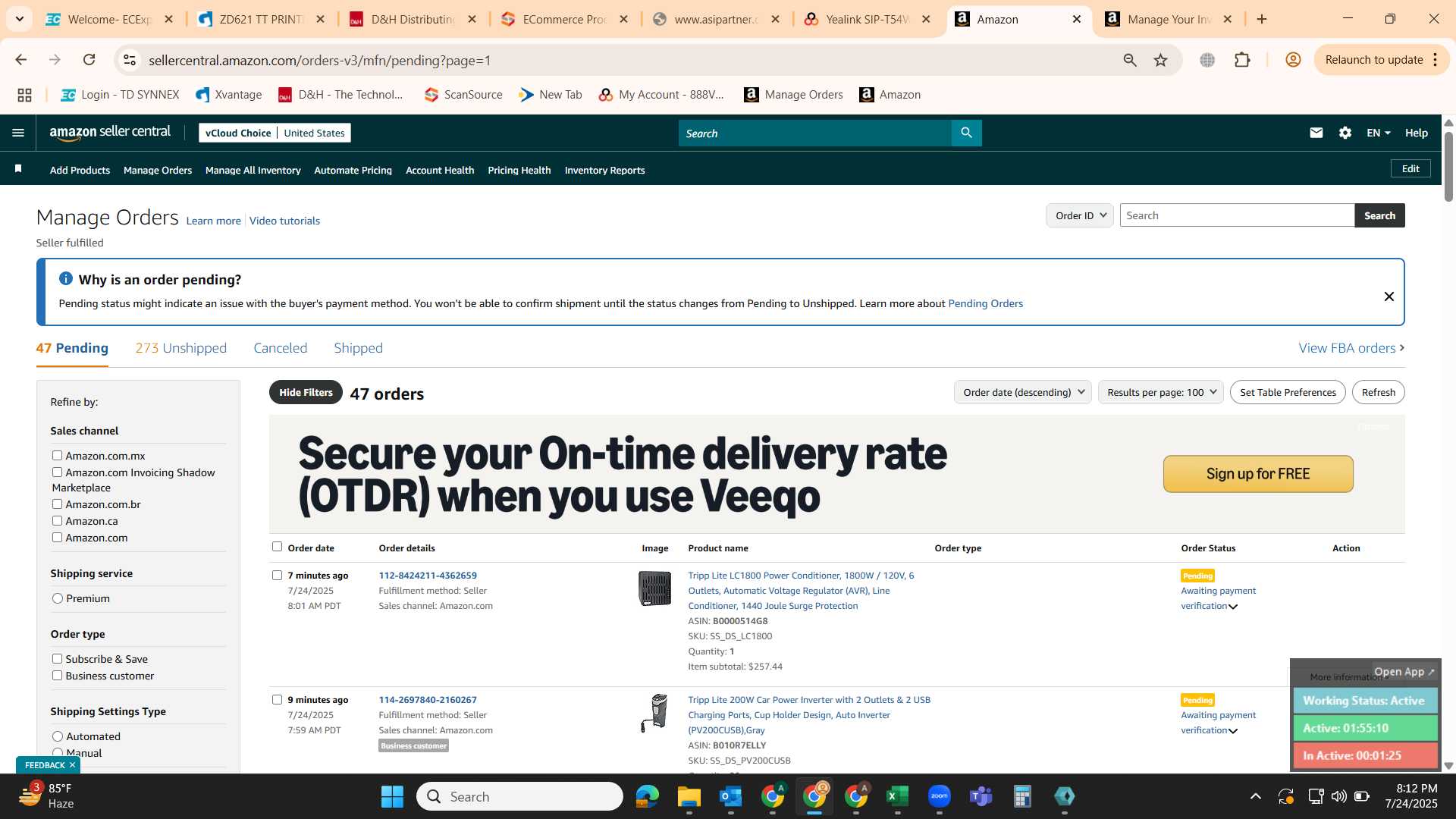Check the Amazon.com.mx sales channel
The height and width of the screenshot is (819, 1456).
click(x=57, y=455)
